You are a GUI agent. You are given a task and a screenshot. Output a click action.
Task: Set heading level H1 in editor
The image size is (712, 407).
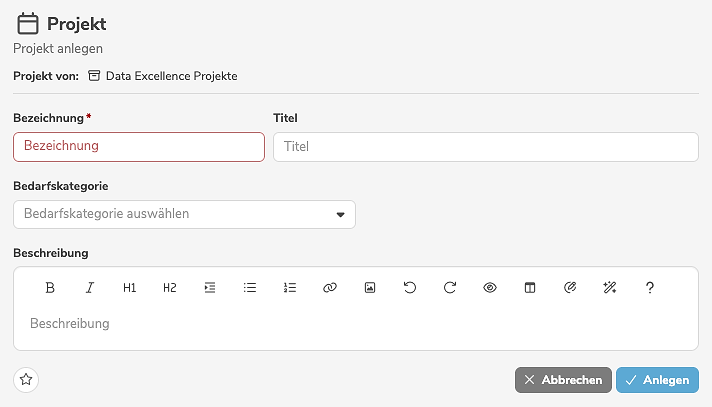(x=130, y=288)
